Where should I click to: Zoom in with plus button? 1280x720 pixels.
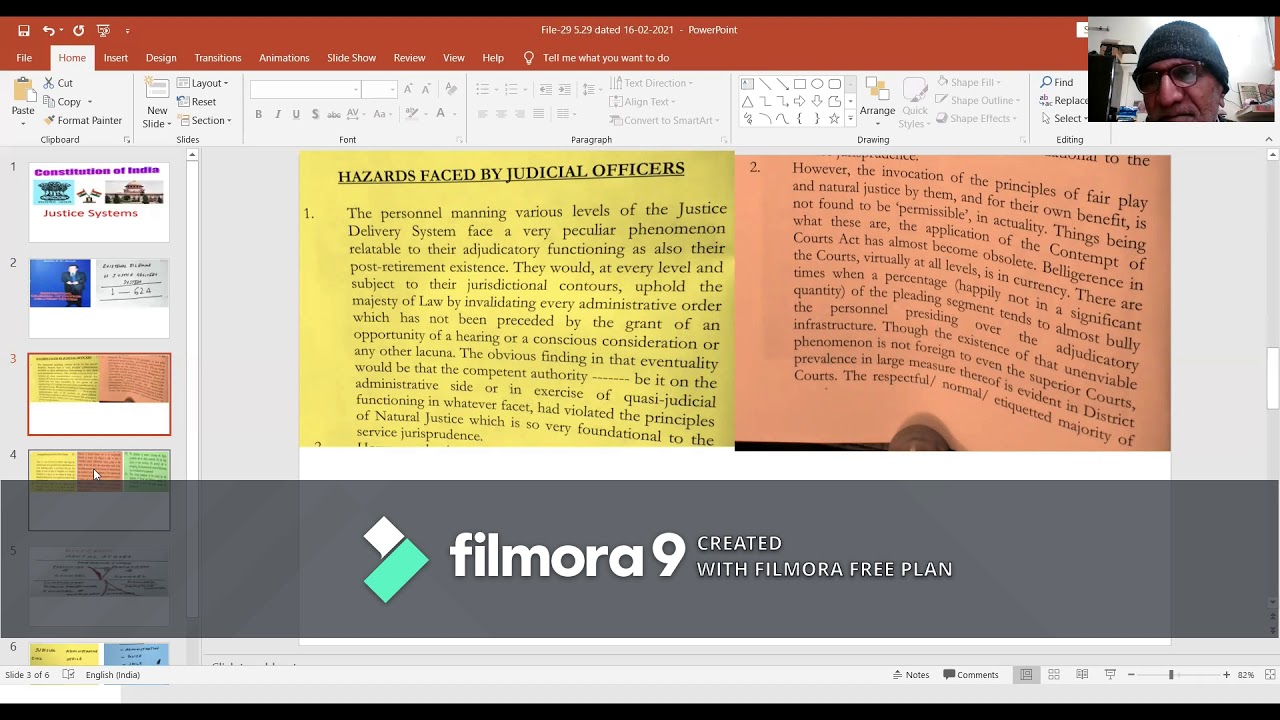coord(1226,675)
